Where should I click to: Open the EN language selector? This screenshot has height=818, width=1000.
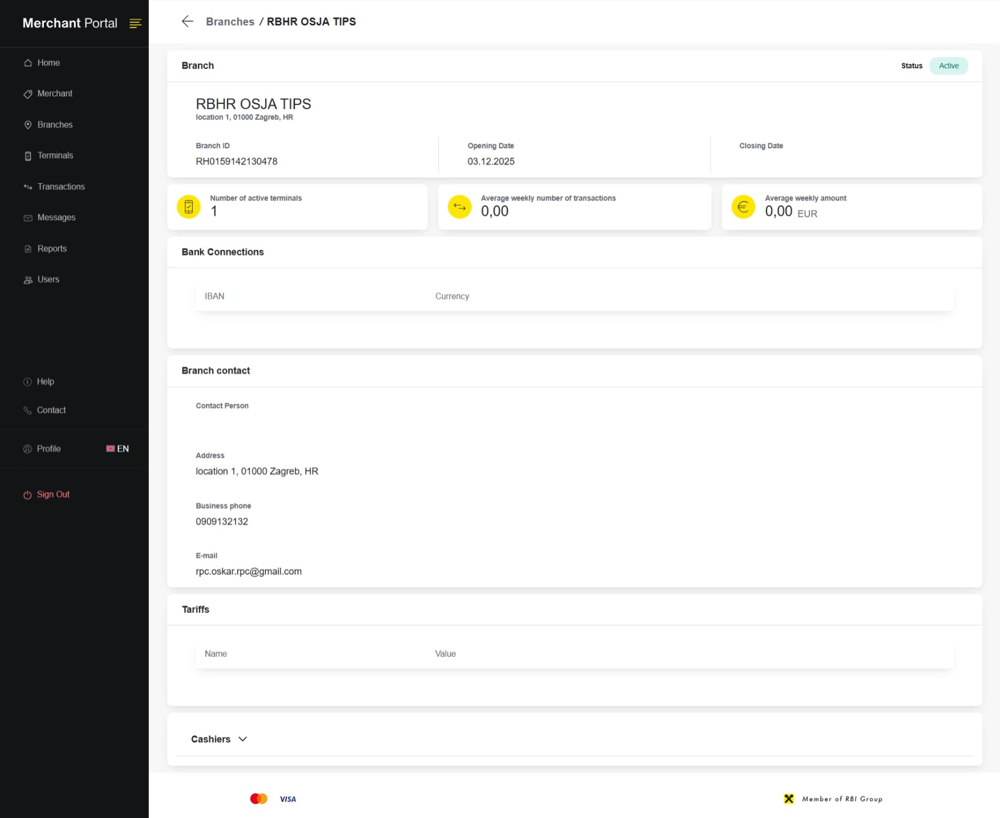117,449
